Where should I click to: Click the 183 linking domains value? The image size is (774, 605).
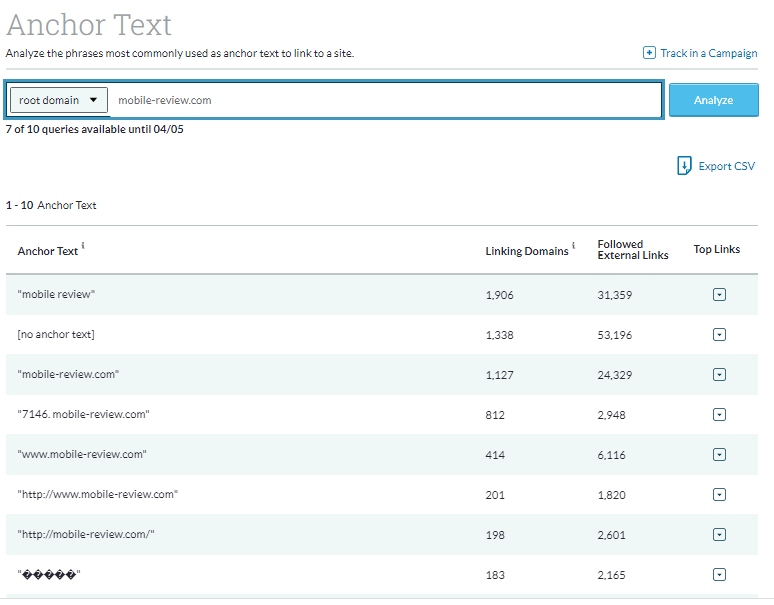pos(495,575)
